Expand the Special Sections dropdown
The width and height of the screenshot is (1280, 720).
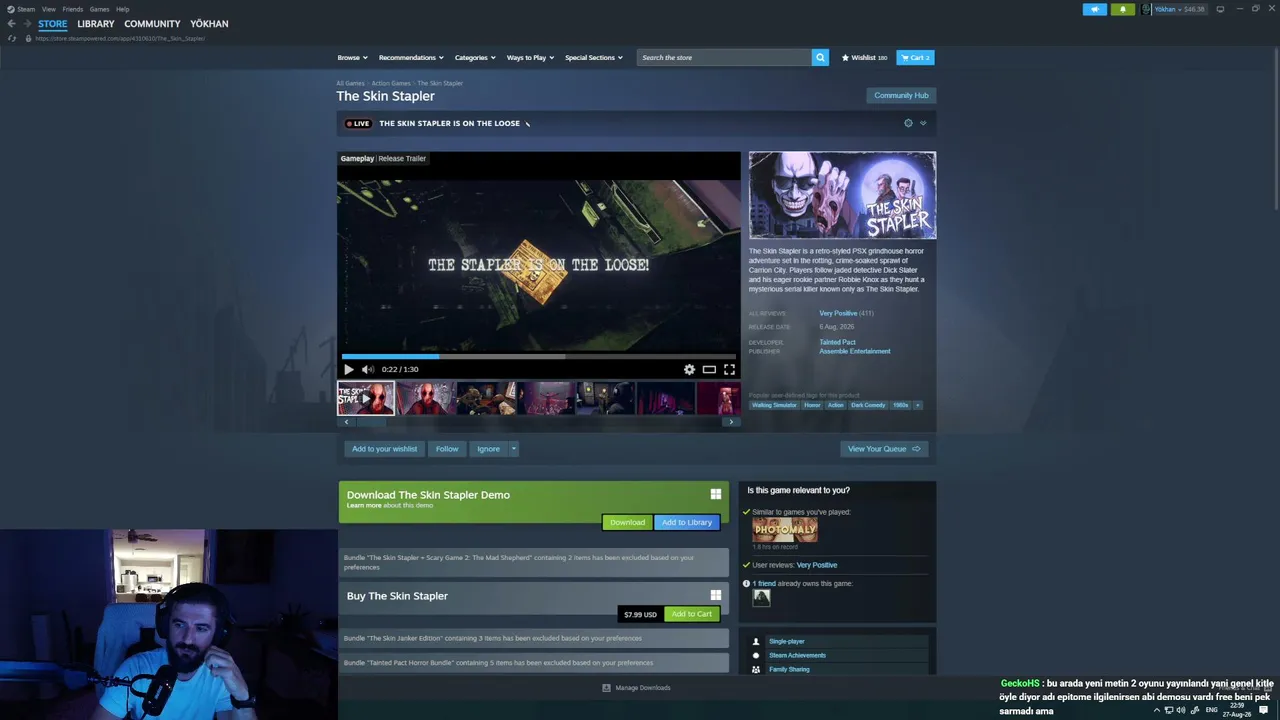594,58
